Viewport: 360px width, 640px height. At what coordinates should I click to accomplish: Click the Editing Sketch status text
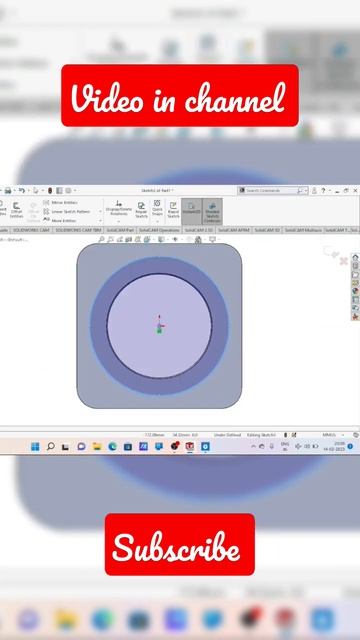point(262,435)
